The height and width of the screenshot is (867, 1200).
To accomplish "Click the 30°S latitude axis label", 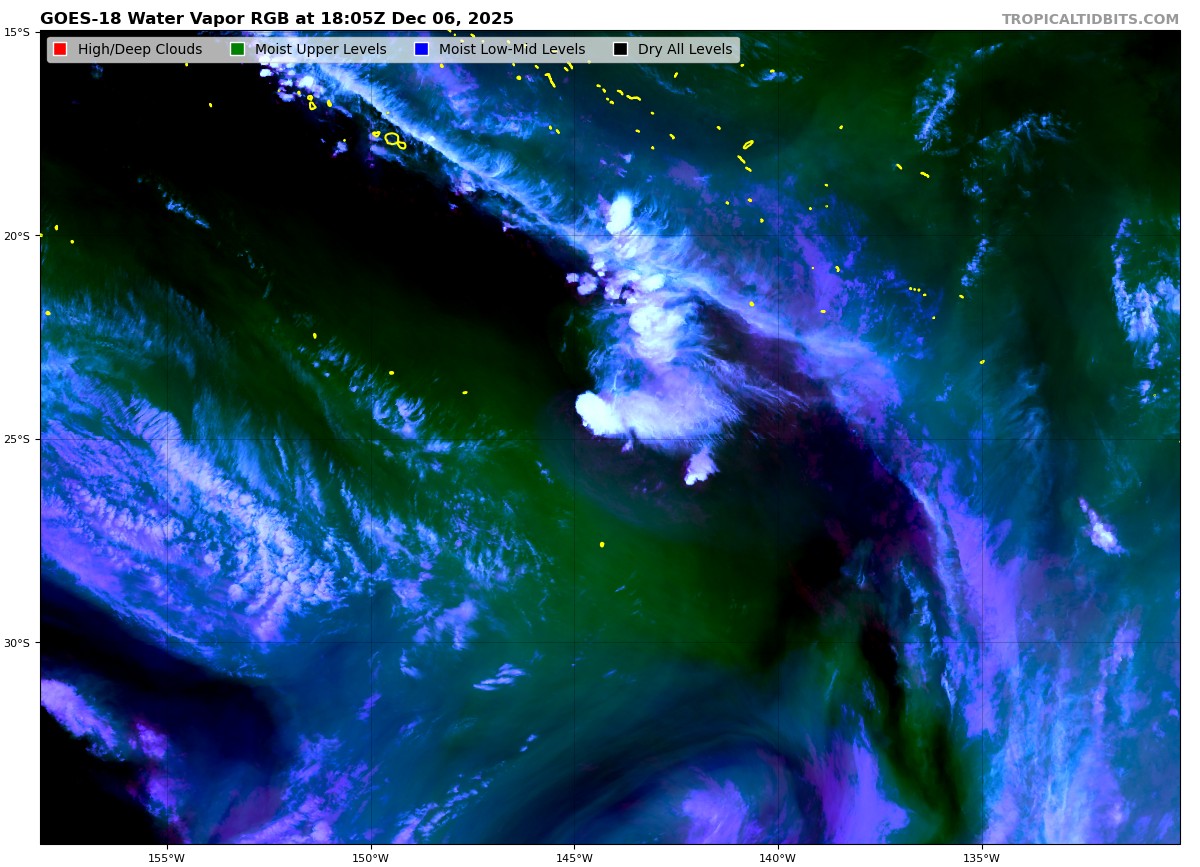I will pyautogui.click(x=16, y=643).
